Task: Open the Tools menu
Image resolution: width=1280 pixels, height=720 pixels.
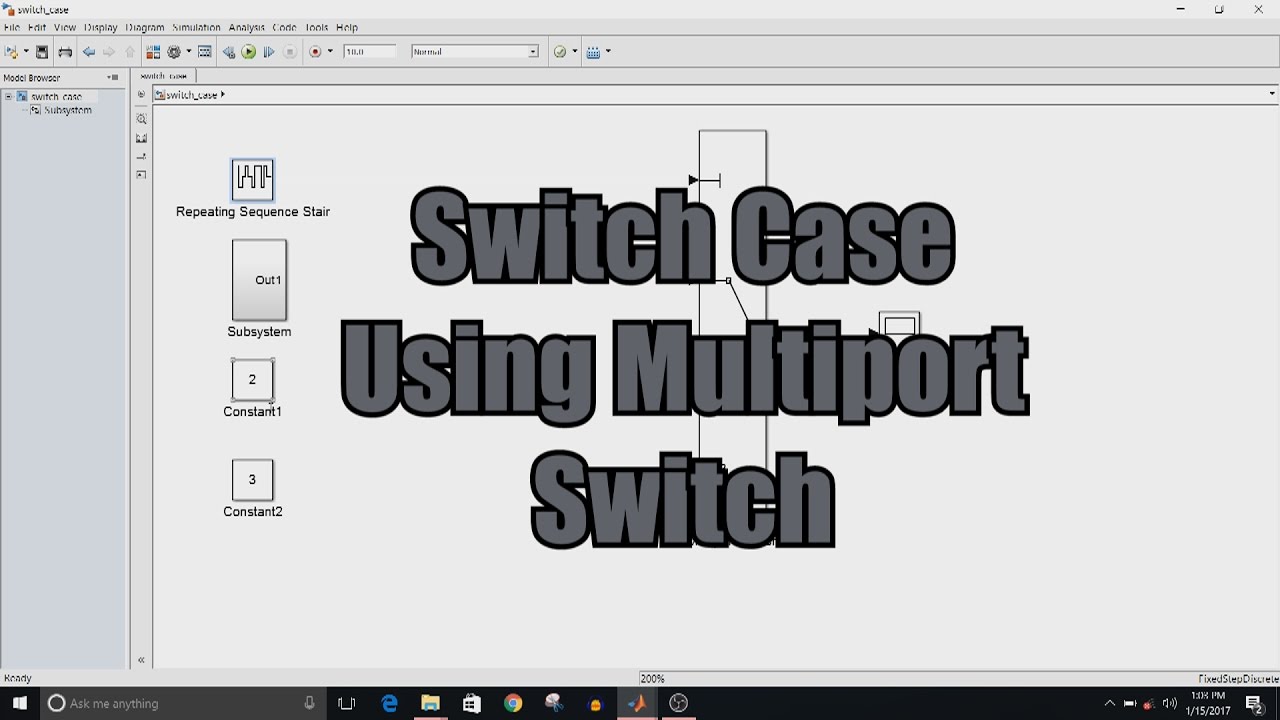Action: [x=317, y=27]
